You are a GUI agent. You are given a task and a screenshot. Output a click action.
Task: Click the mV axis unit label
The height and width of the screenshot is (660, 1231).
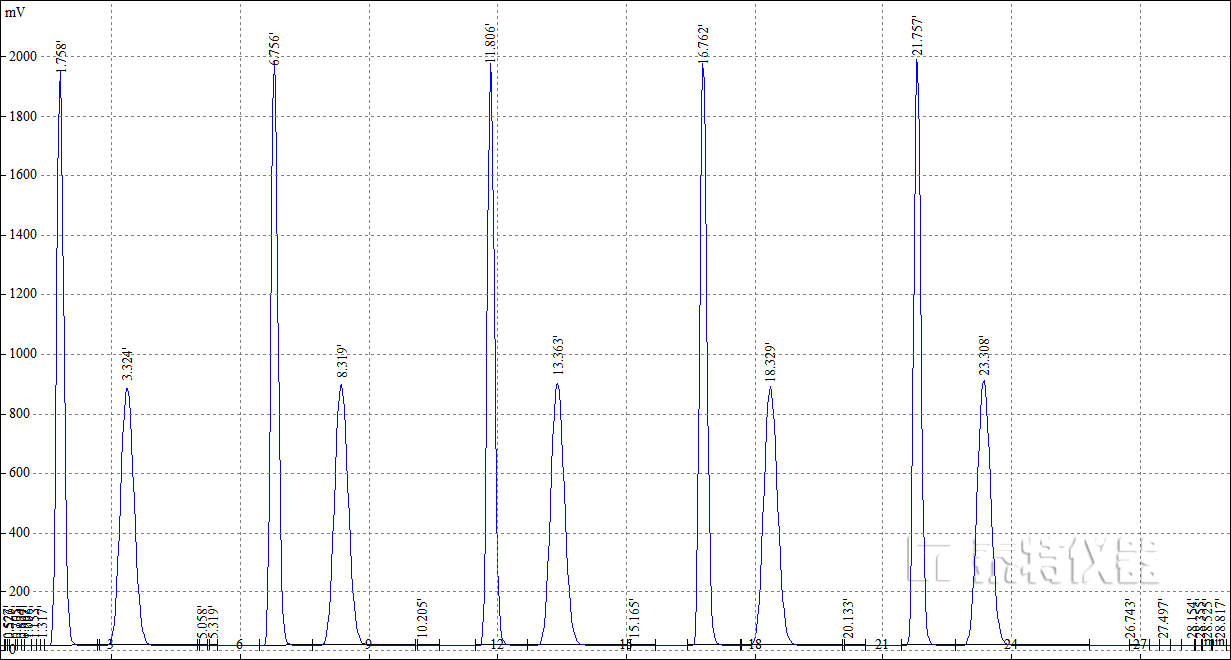15,13
